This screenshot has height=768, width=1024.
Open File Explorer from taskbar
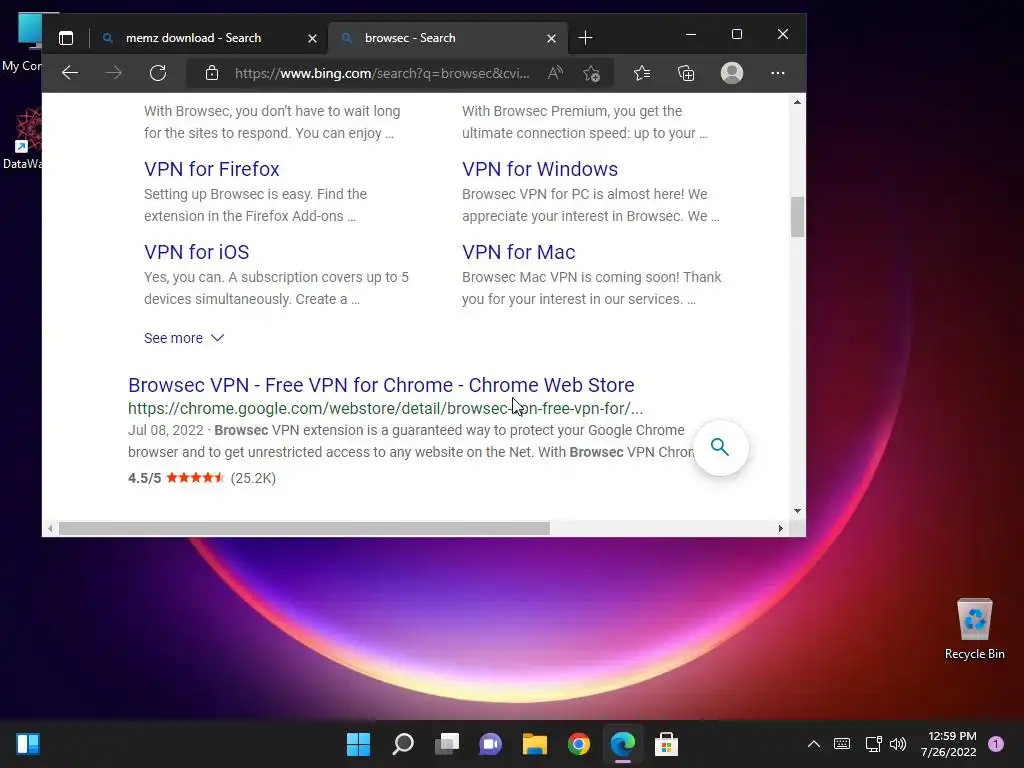click(x=535, y=744)
